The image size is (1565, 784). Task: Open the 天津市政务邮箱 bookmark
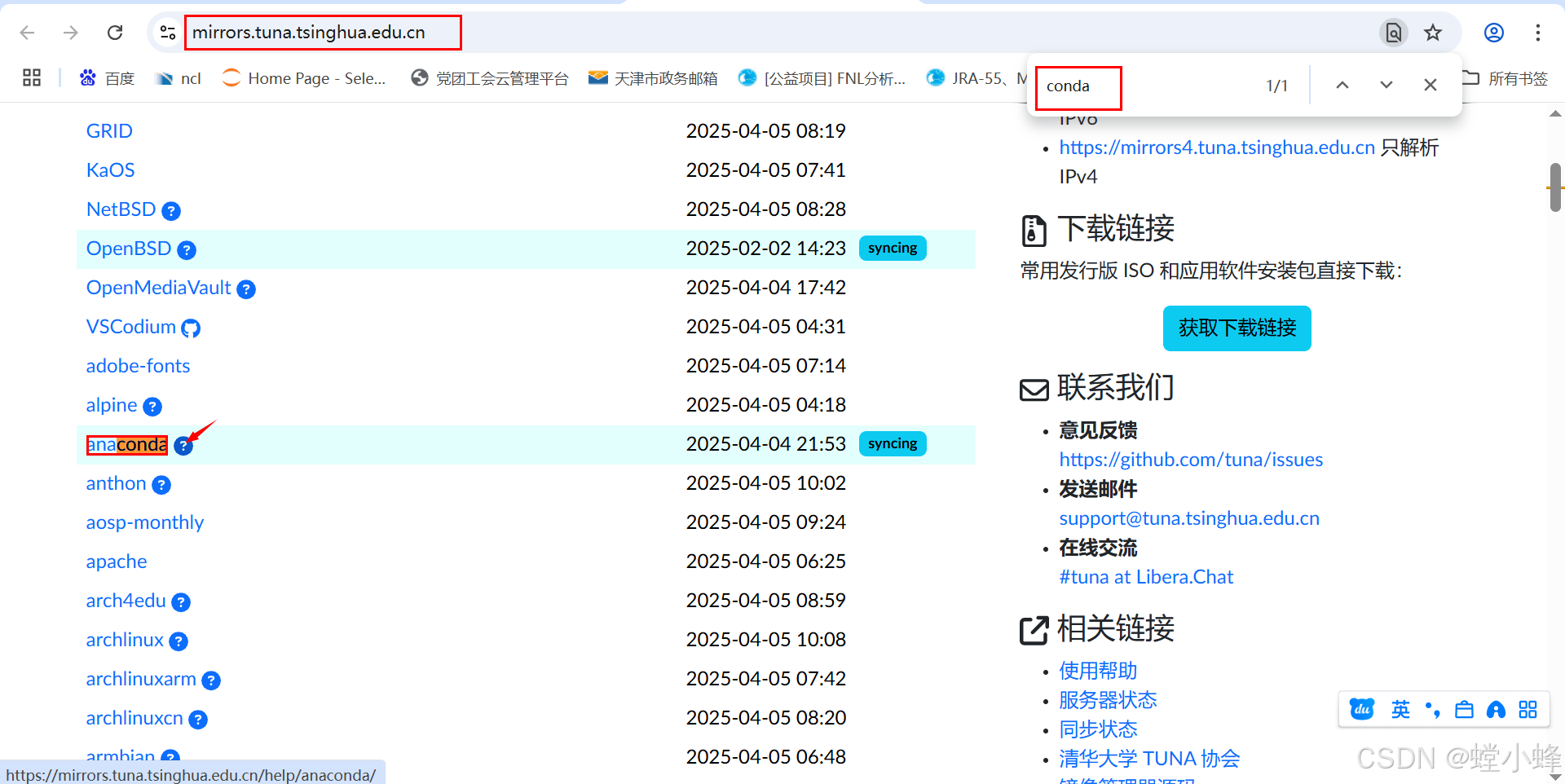pyautogui.click(x=653, y=78)
